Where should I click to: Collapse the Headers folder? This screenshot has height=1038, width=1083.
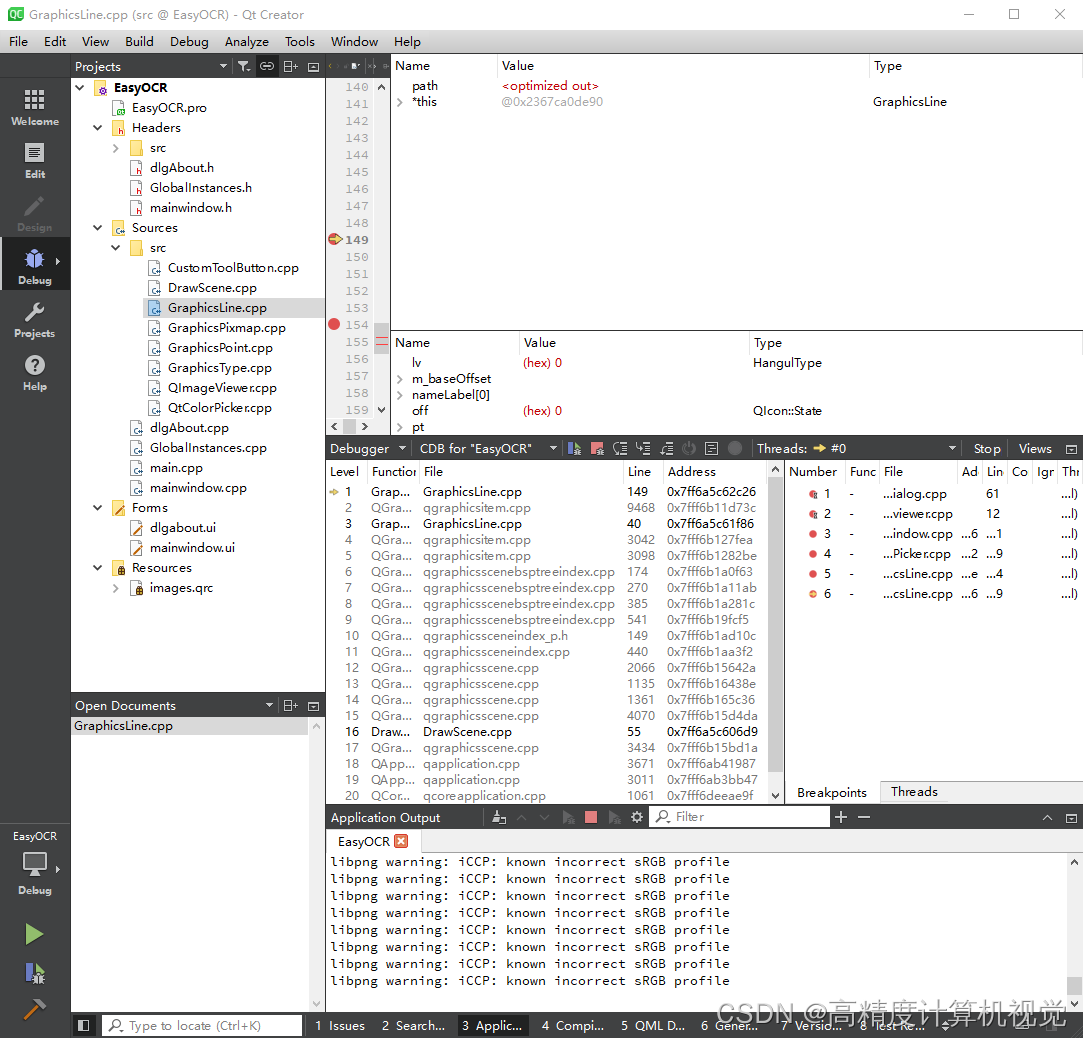click(98, 128)
